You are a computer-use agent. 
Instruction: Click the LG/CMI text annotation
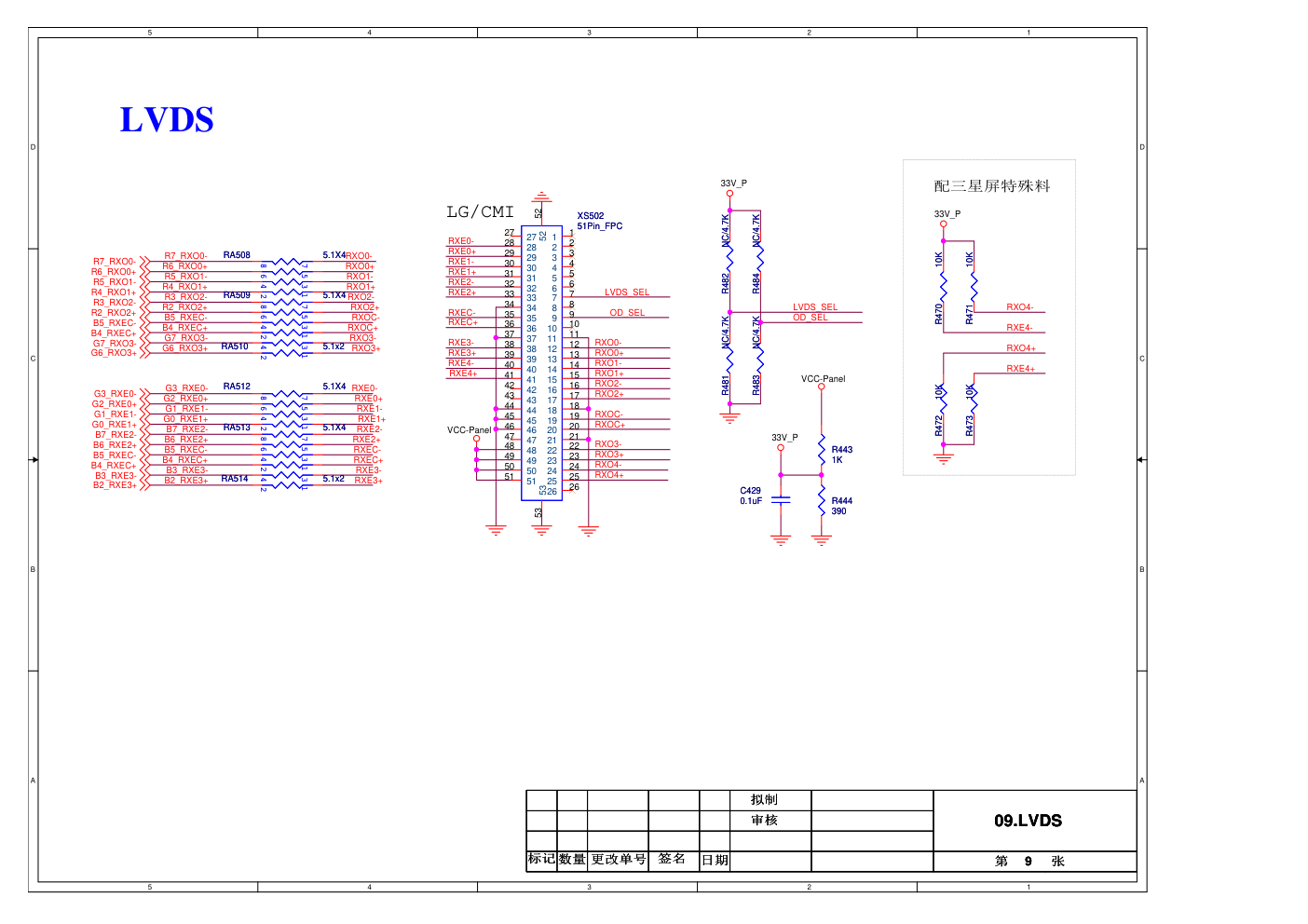[x=480, y=212]
